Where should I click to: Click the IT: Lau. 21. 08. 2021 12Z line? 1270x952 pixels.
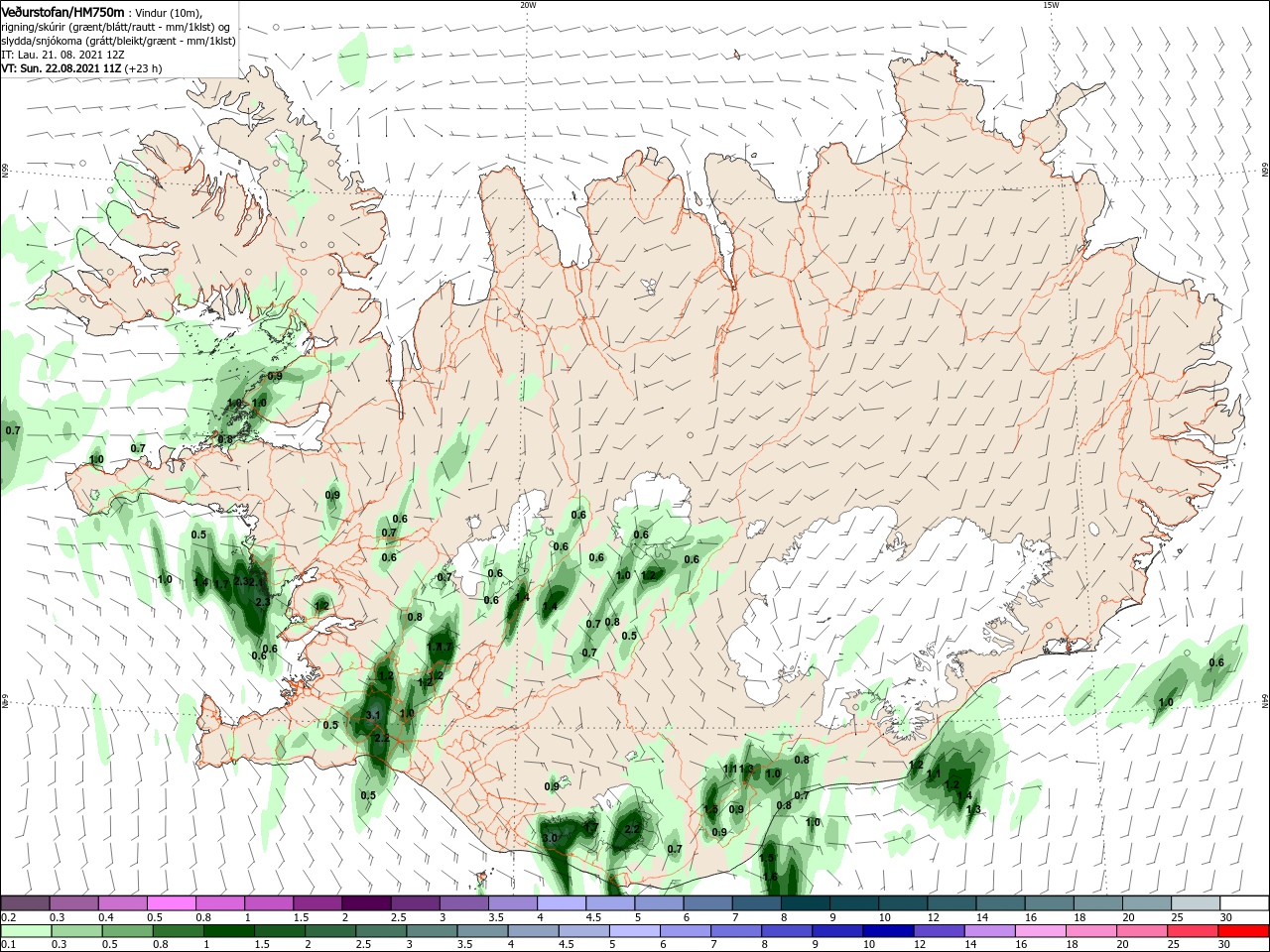click(x=63, y=55)
